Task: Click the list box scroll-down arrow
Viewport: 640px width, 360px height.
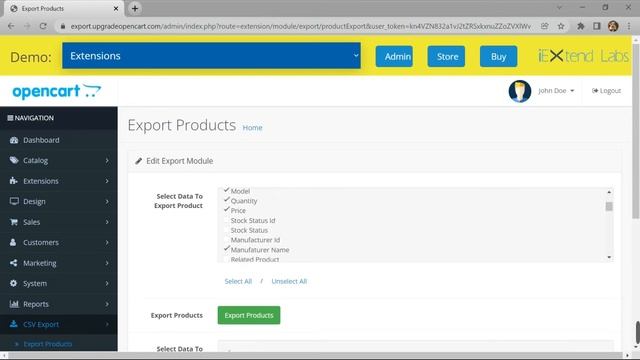Action: tap(609, 257)
